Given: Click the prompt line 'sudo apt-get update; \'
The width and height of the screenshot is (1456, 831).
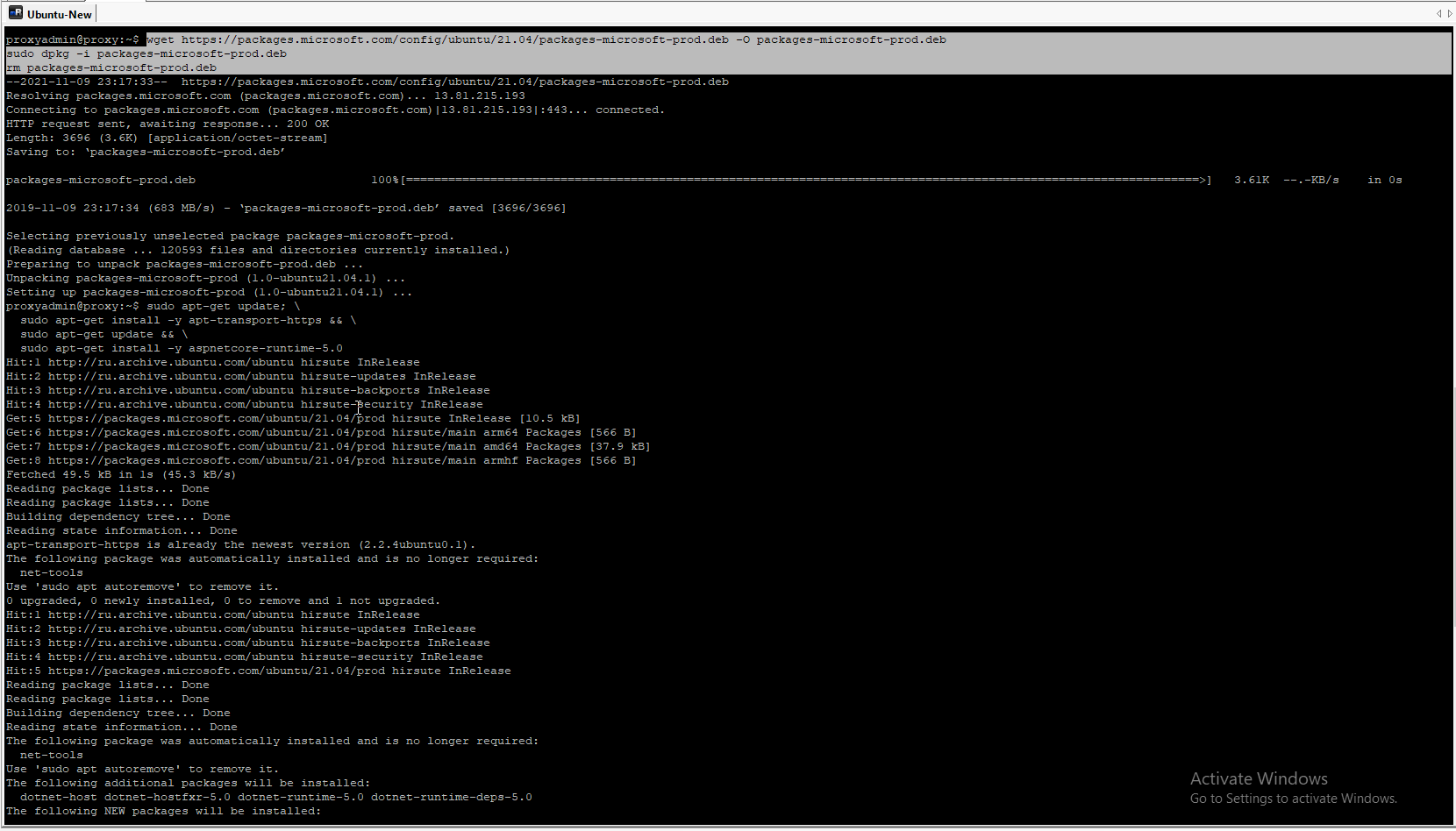Looking at the screenshot, I should coord(153,306).
